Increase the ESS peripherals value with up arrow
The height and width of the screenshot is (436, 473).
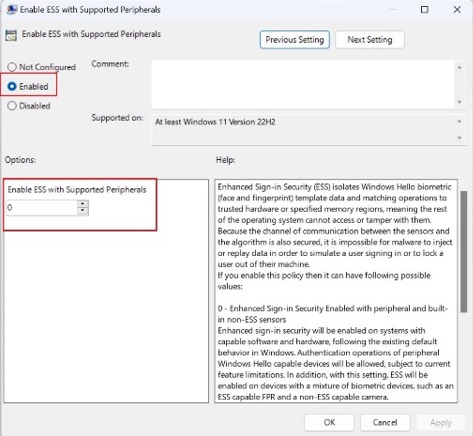pyautogui.click(x=83, y=204)
